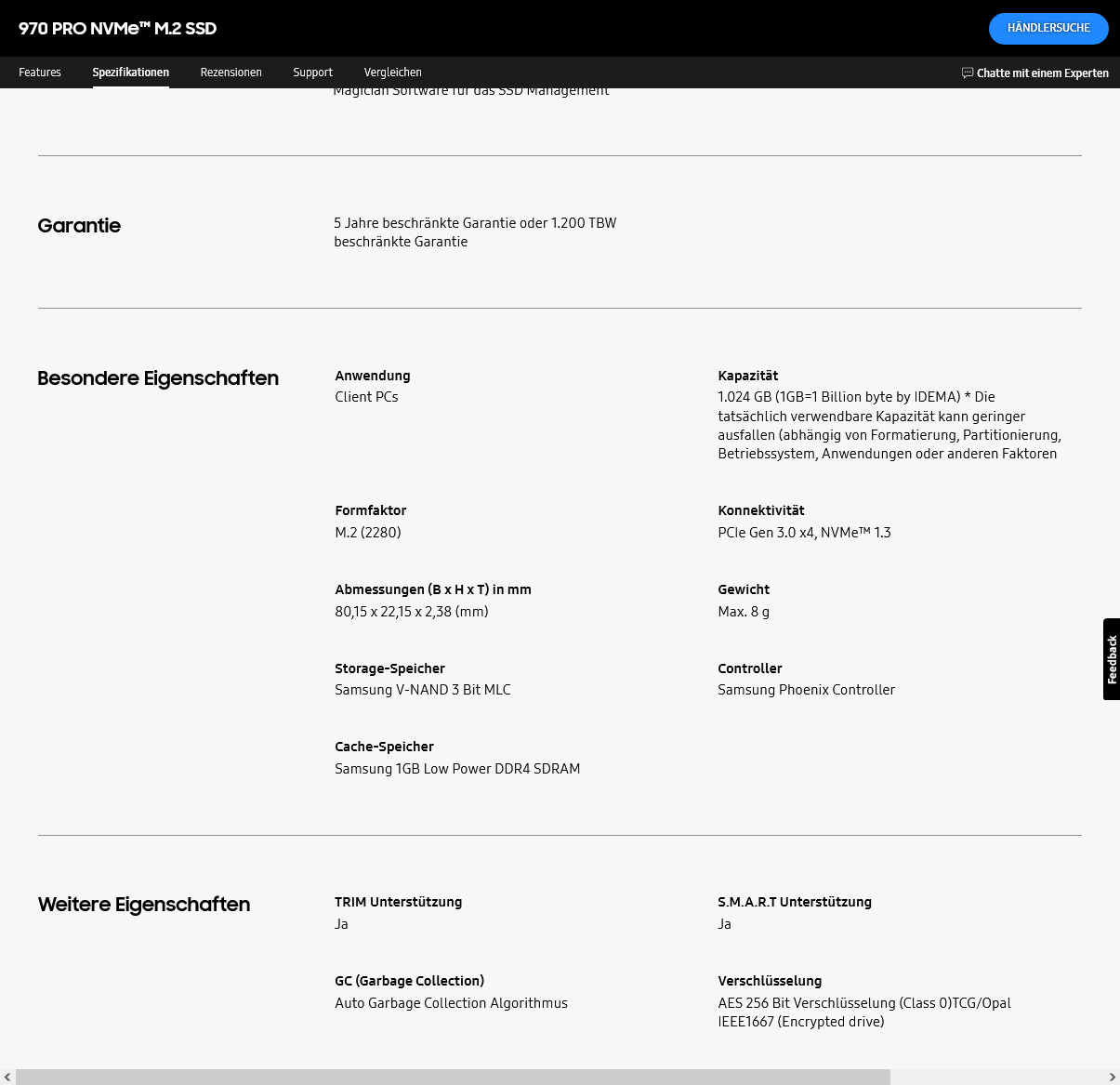Click the Verschlüsselung label
Screen dimensions: 1120x1085
[770, 981]
